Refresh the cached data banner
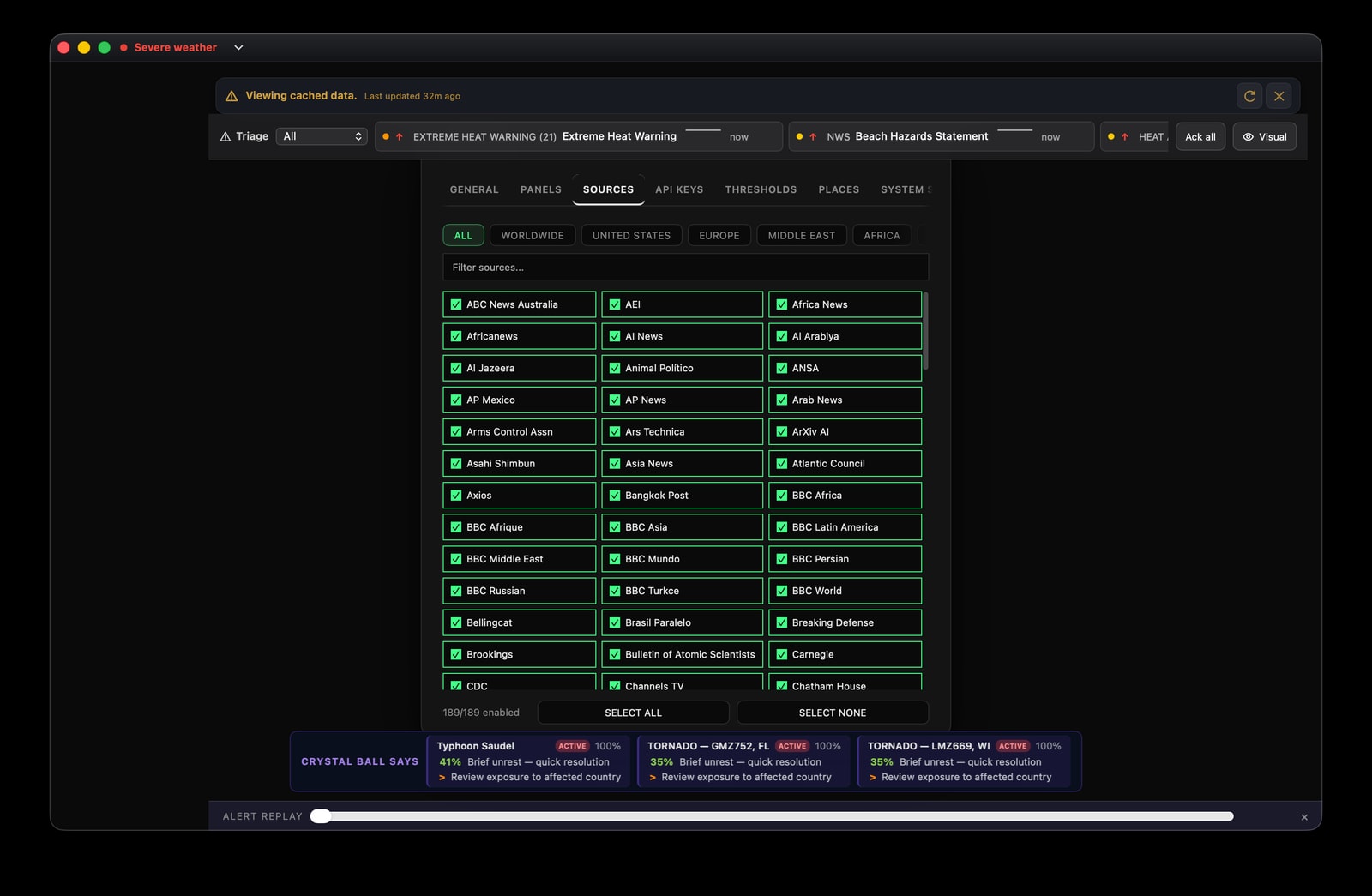 pos(1249,96)
